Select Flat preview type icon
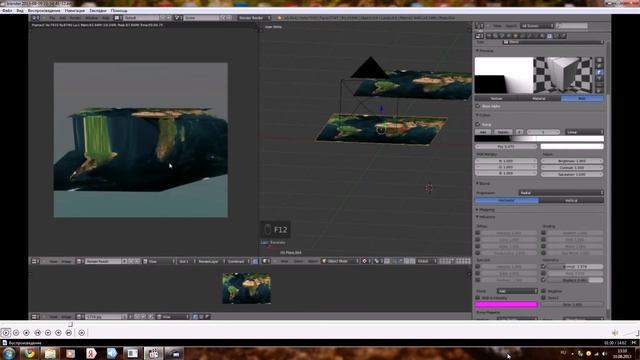Screen dimensions: 640x360 pyautogui.click(x=599, y=60)
